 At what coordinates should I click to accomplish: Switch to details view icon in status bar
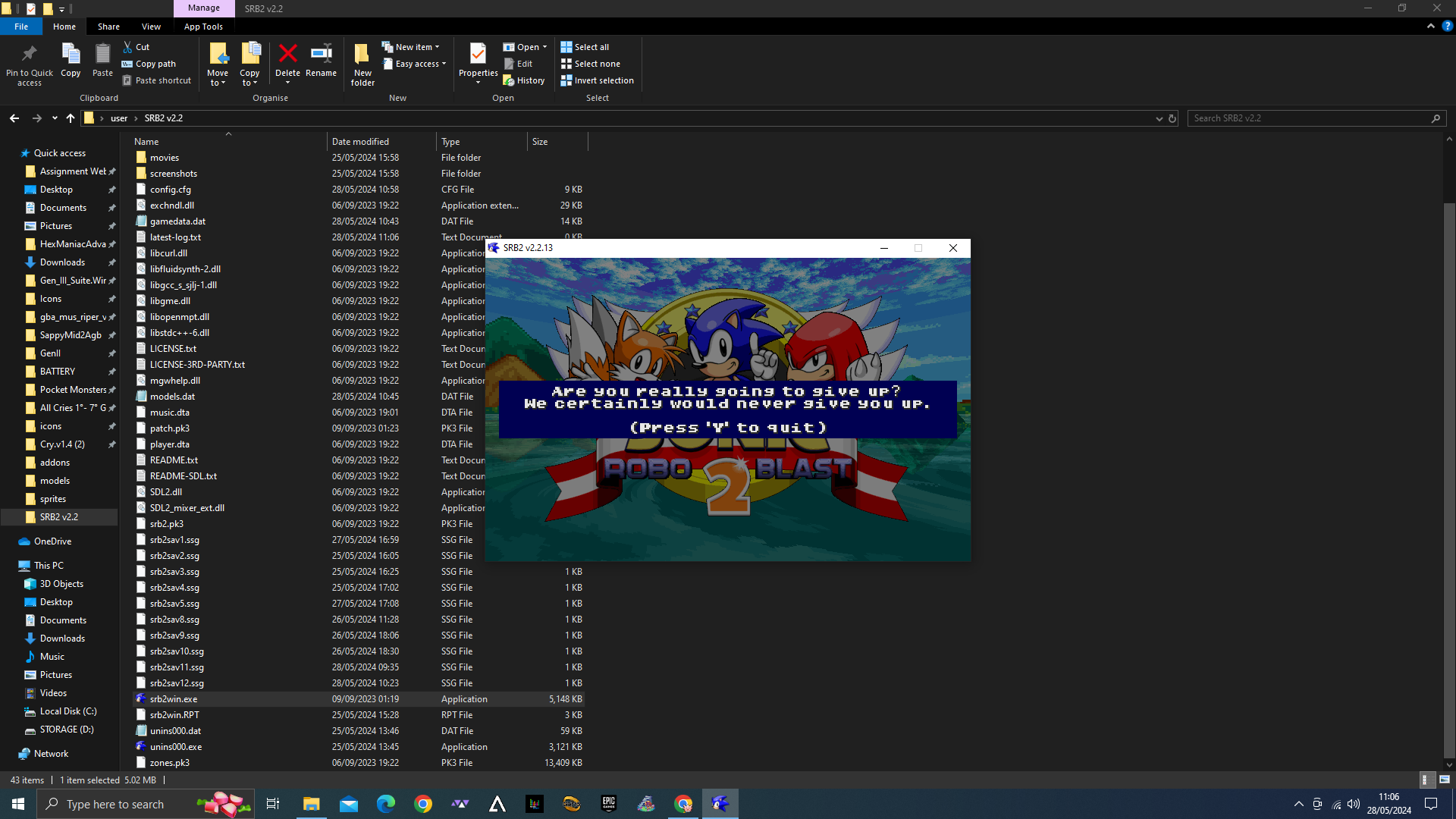1426,780
